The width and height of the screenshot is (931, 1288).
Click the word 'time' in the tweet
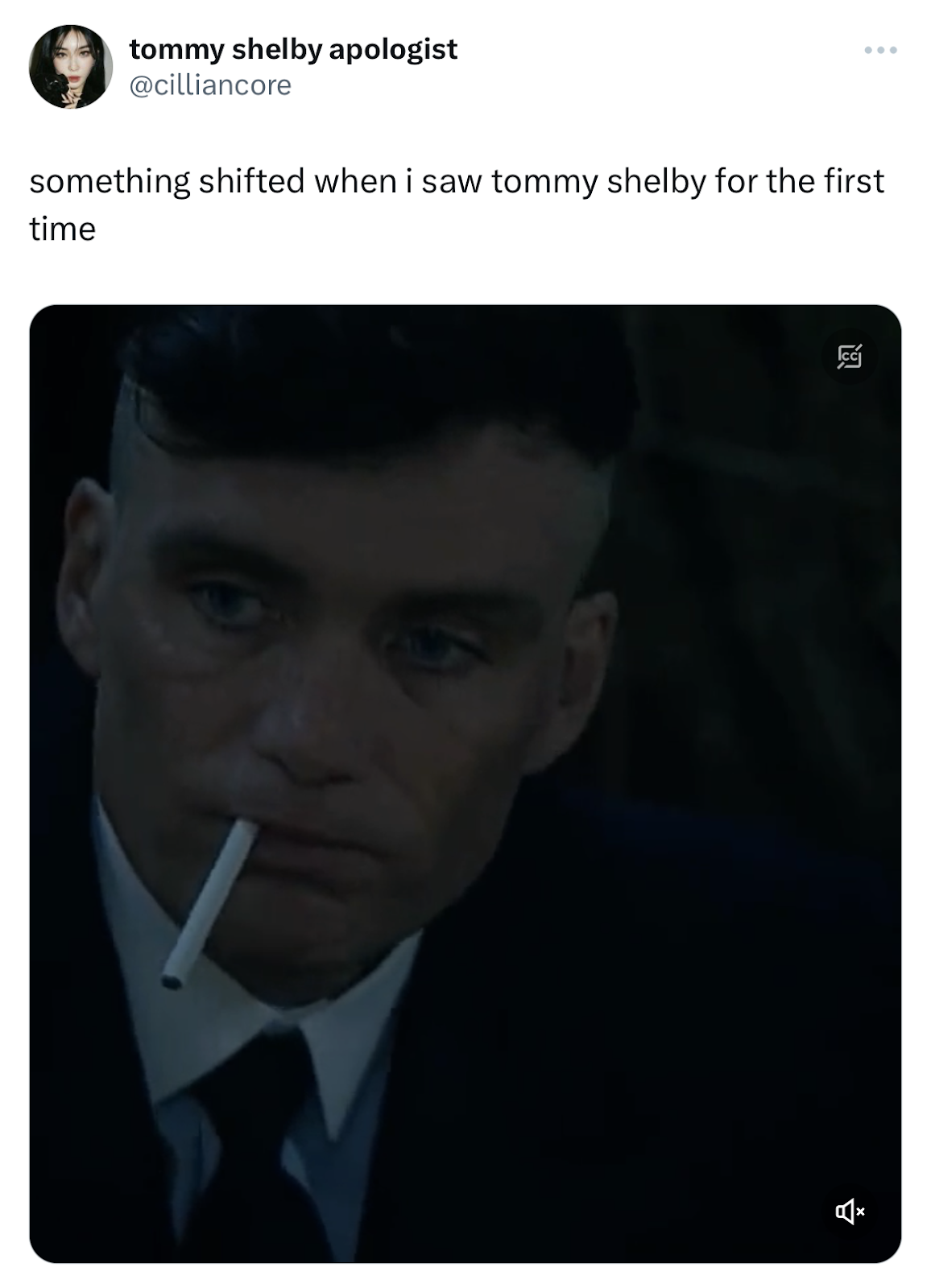[x=62, y=229]
